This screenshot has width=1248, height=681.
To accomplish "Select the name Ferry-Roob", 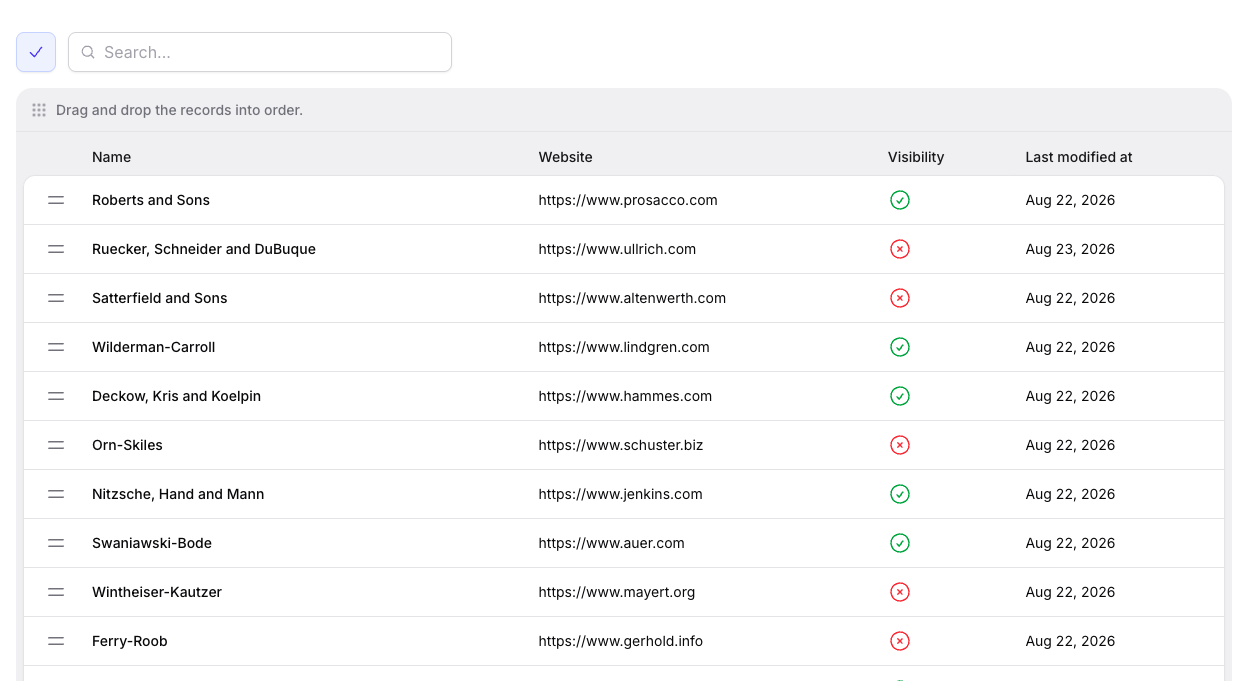I will coord(130,641).
